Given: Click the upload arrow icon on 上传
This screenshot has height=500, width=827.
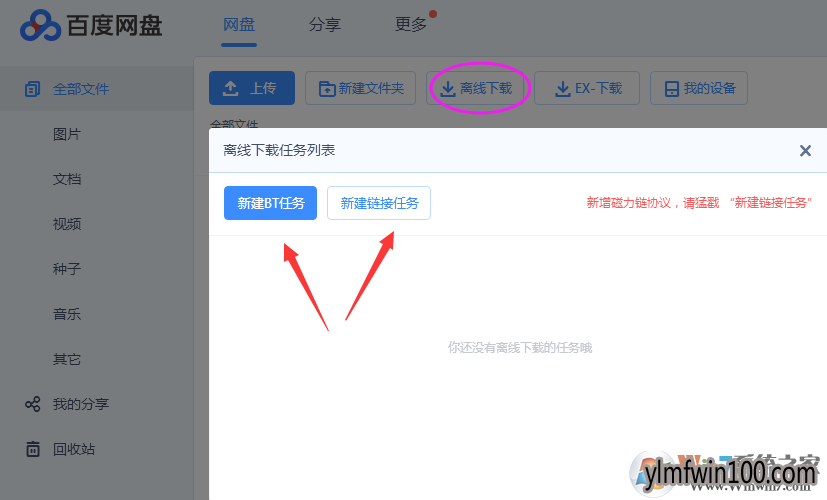Looking at the screenshot, I should [x=230, y=88].
